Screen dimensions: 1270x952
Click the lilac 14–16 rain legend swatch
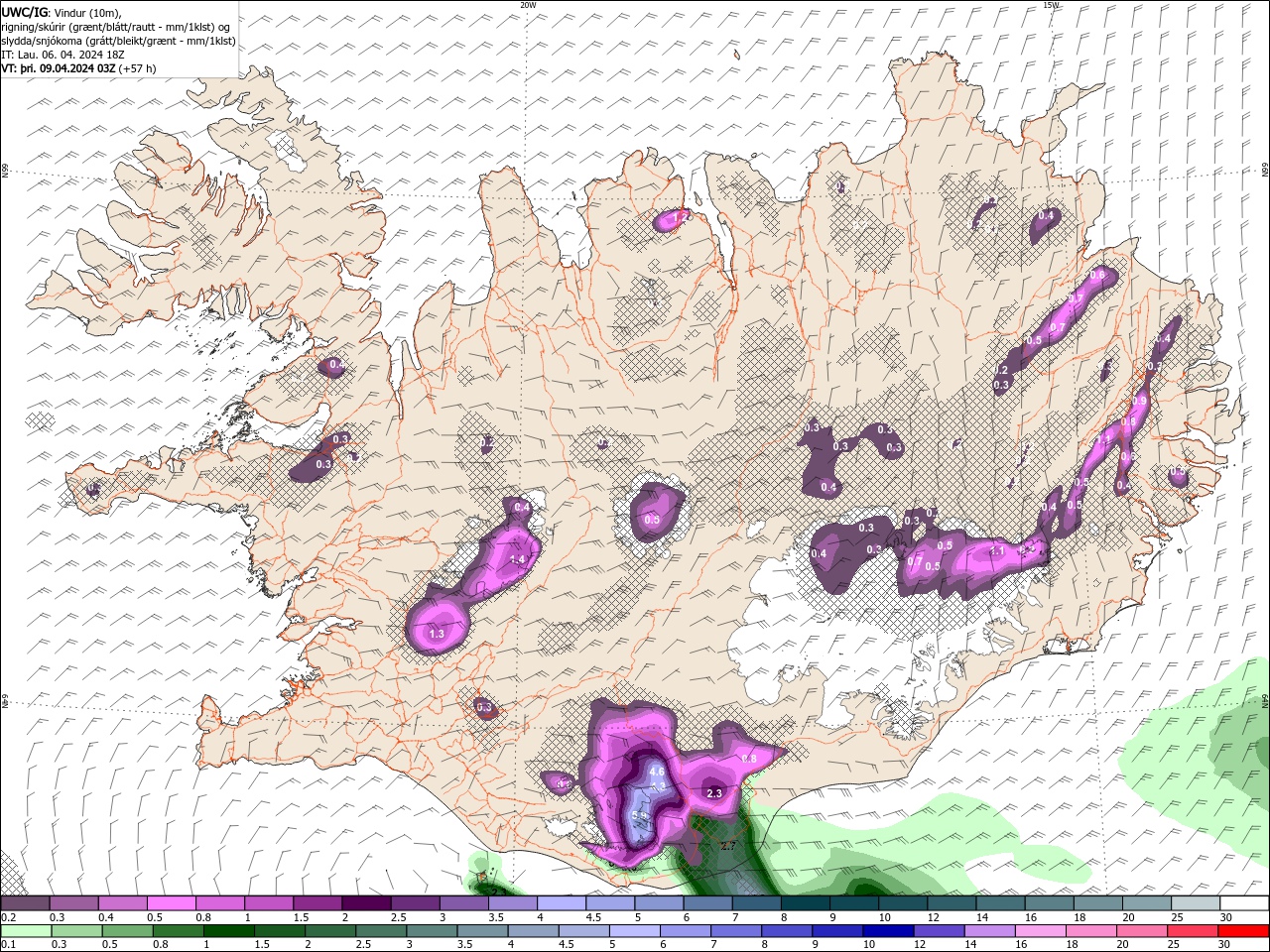click(988, 931)
